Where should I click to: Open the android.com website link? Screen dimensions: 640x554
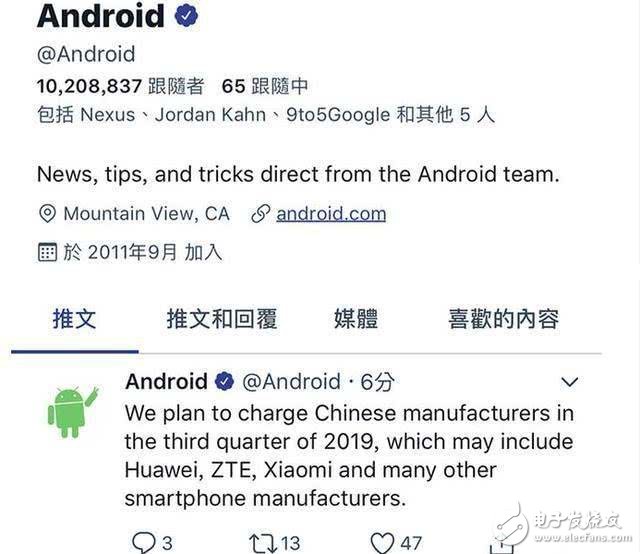pyautogui.click(x=331, y=214)
